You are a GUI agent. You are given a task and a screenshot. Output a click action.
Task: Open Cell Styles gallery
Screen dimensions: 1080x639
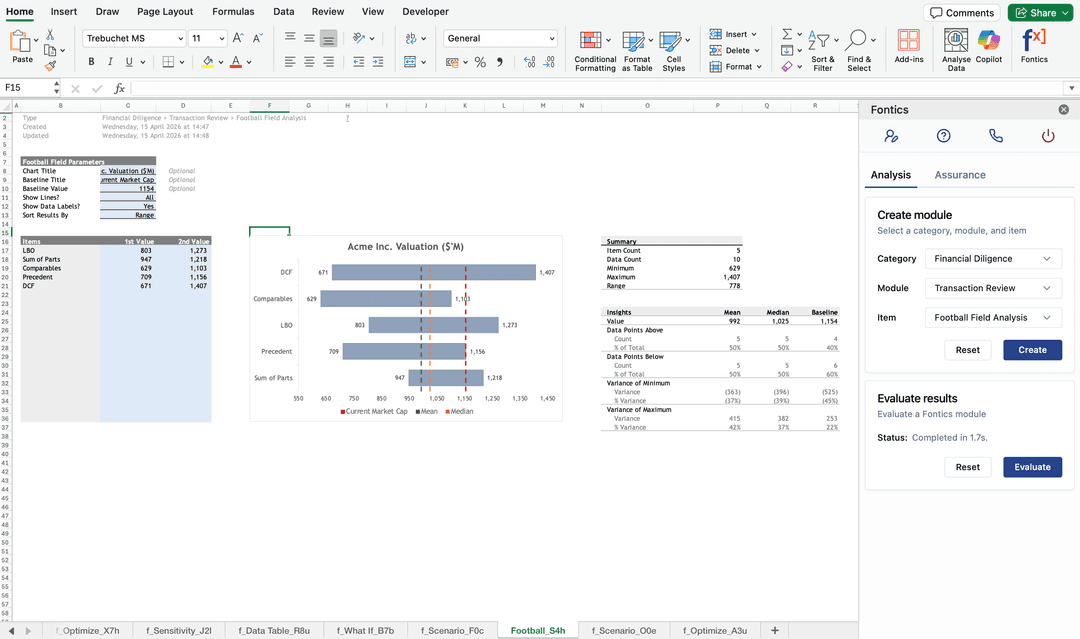(x=674, y=52)
